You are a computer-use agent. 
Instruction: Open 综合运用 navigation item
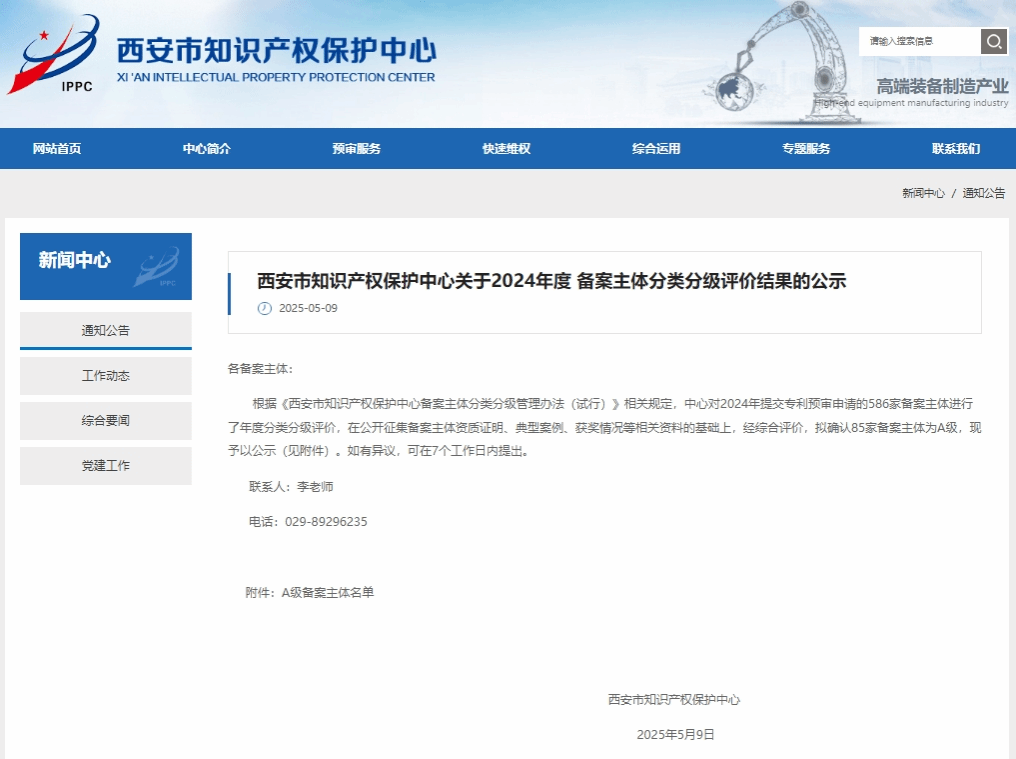point(656,148)
